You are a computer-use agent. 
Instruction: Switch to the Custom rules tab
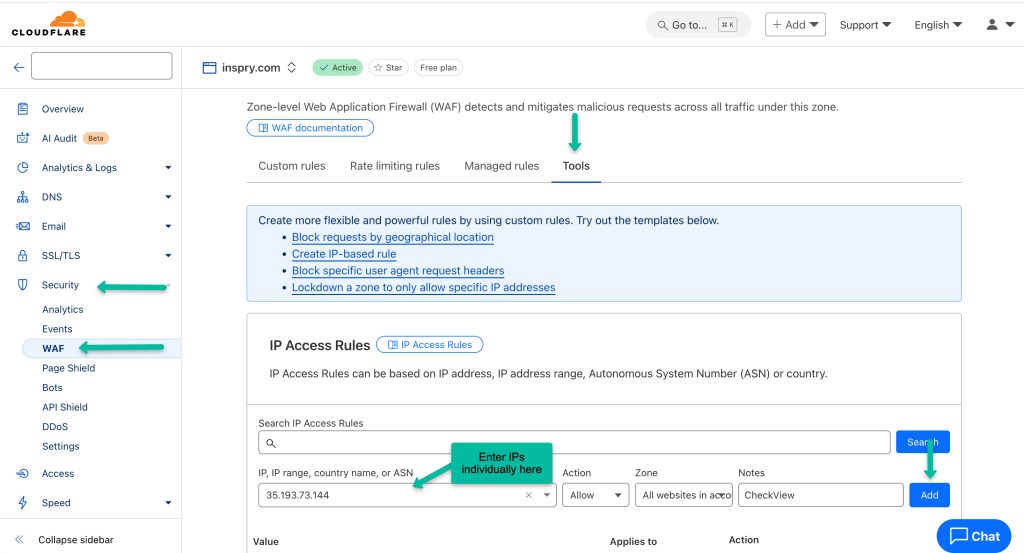coord(291,166)
